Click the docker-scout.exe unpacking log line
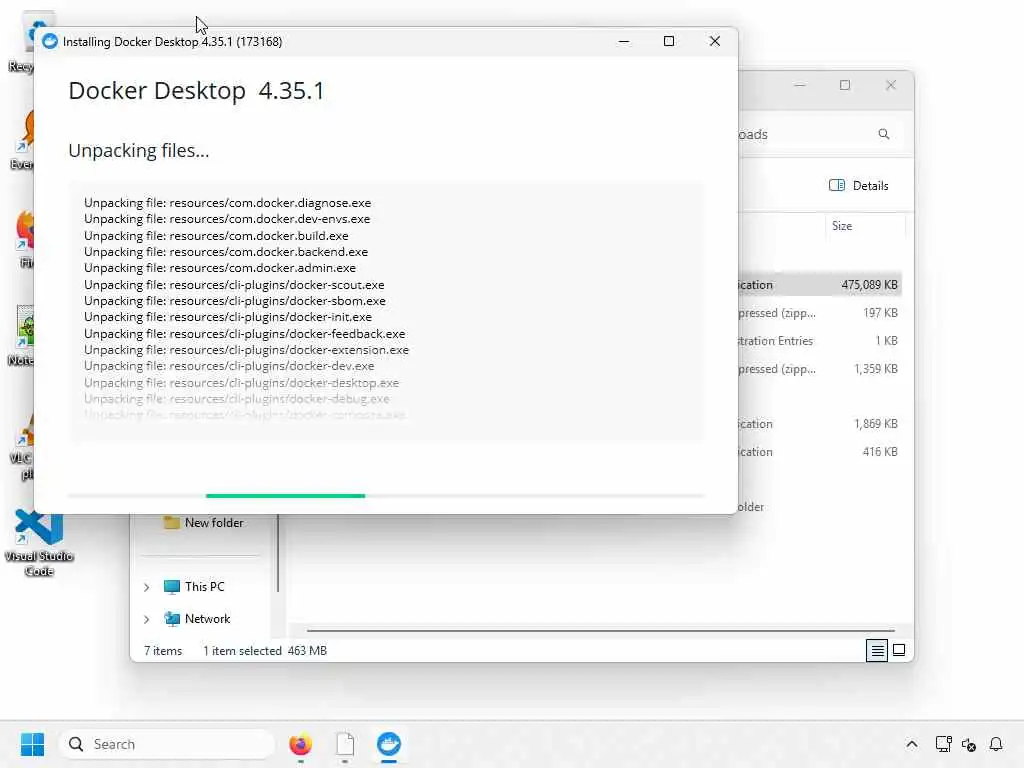 [234, 285]
